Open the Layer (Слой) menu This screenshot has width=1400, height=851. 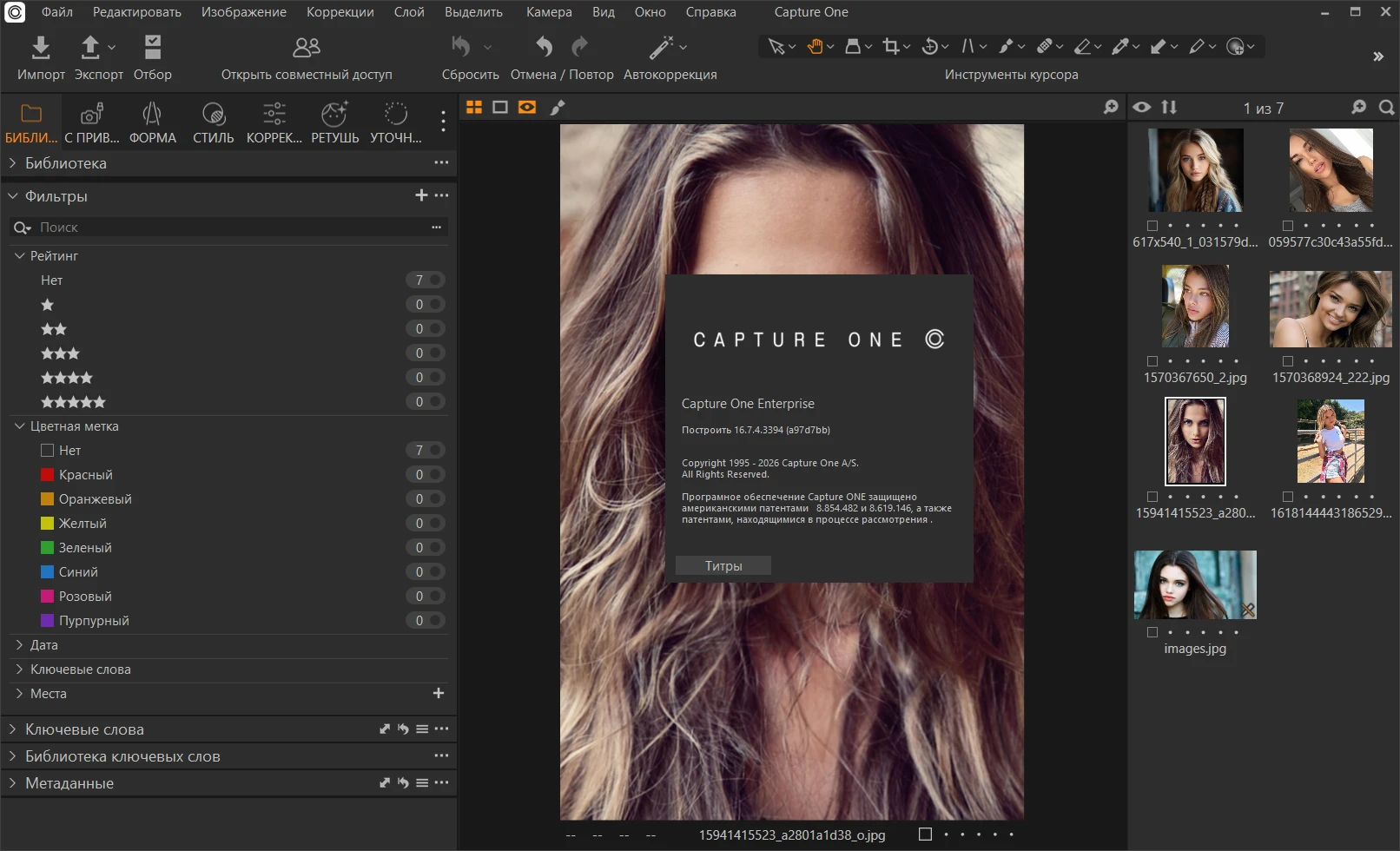tap(408, 12)
